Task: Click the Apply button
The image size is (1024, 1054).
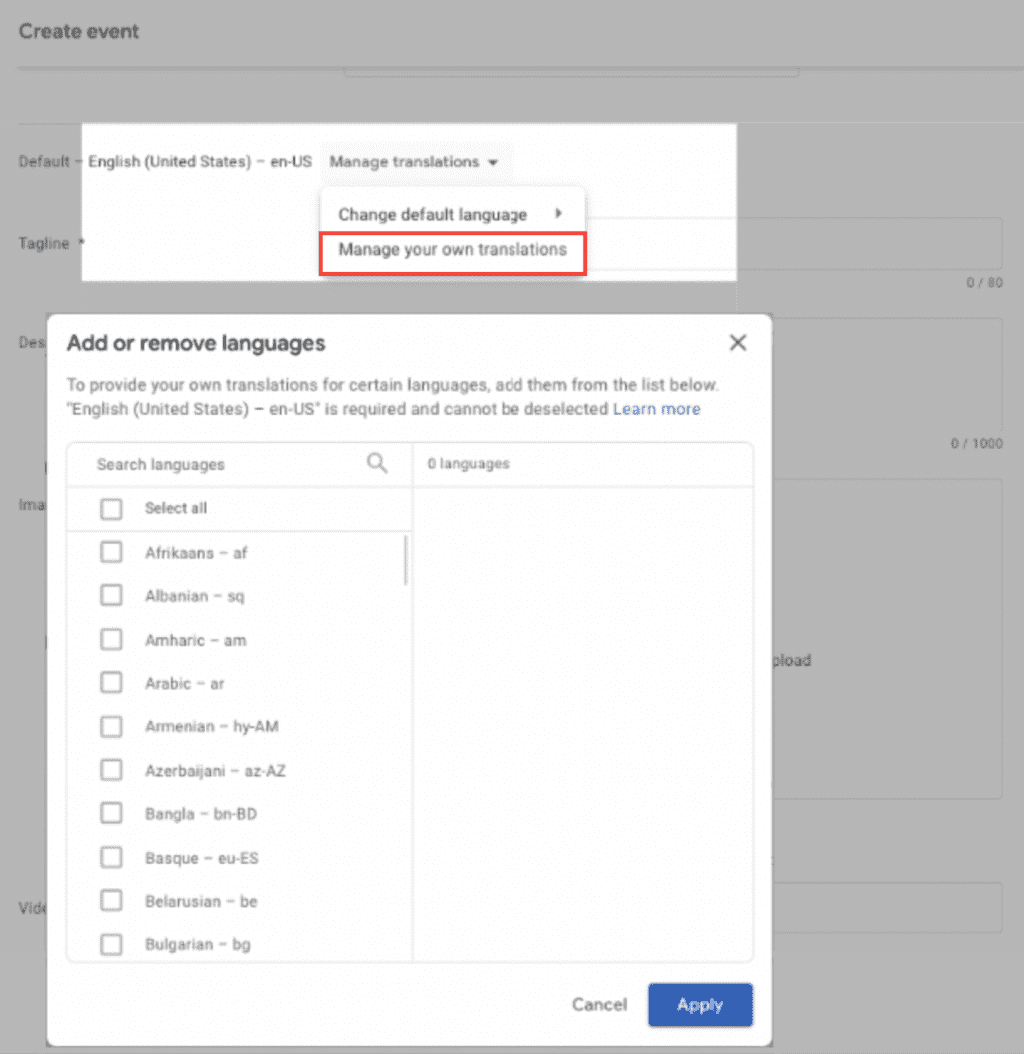Action: pyautogui.click(x=700, y=1005)
